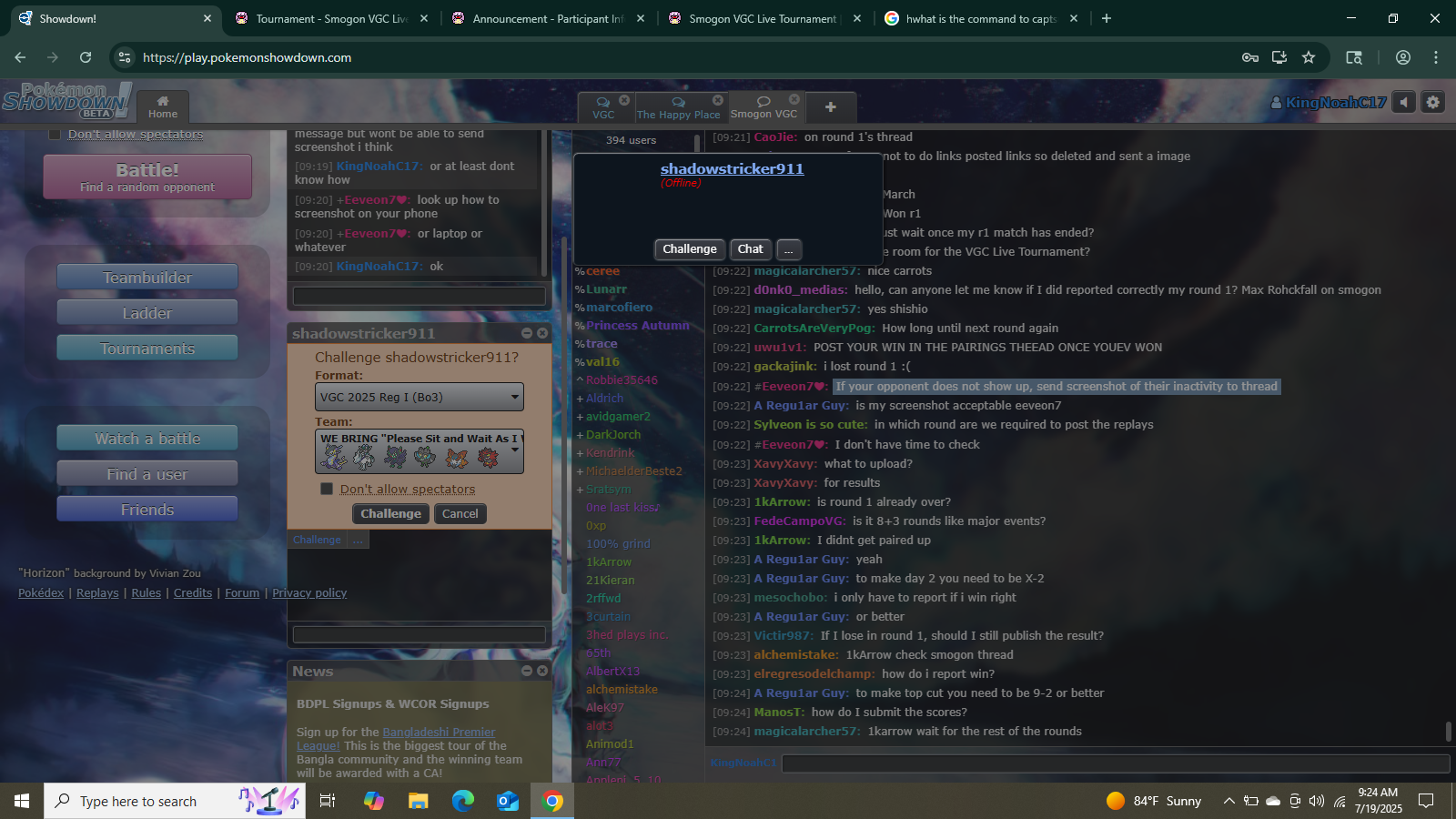
Task: Minimize the shadowstricker911 PM window
Action: 527,333
